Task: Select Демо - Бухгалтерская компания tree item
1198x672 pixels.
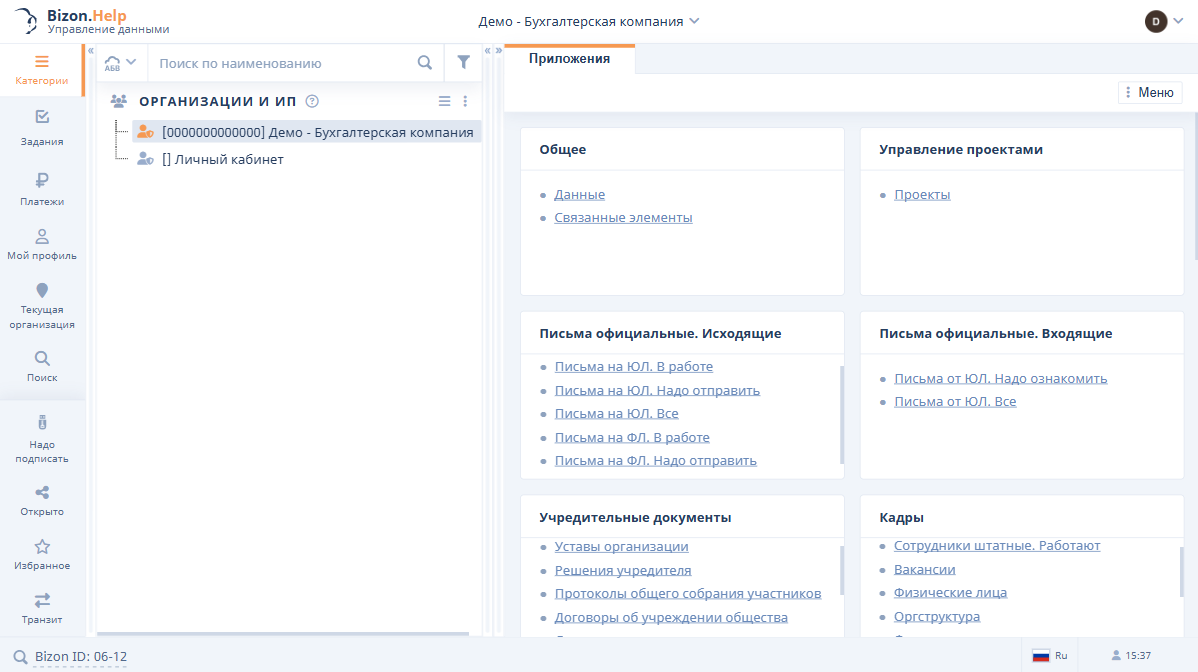Action: click(306, 132)
